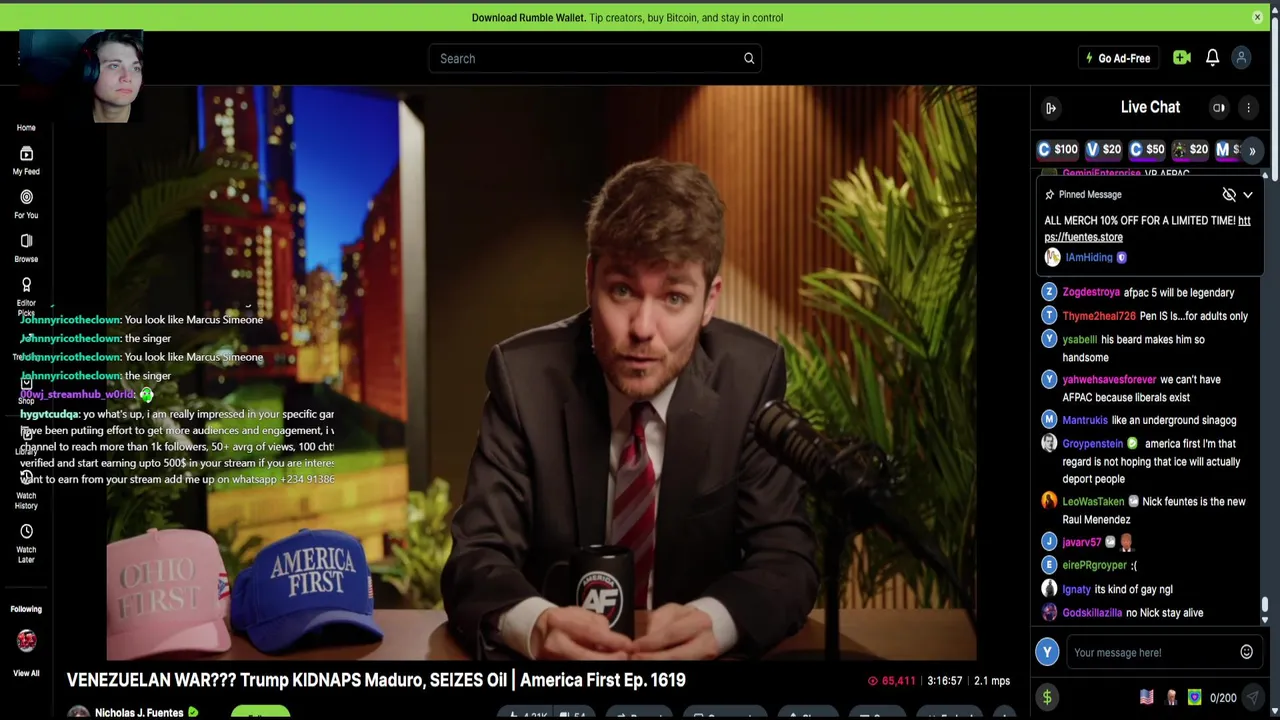Click the 0/200 character counter
The height and width of the screenshot is (720, 1280).
(1223, 698)
